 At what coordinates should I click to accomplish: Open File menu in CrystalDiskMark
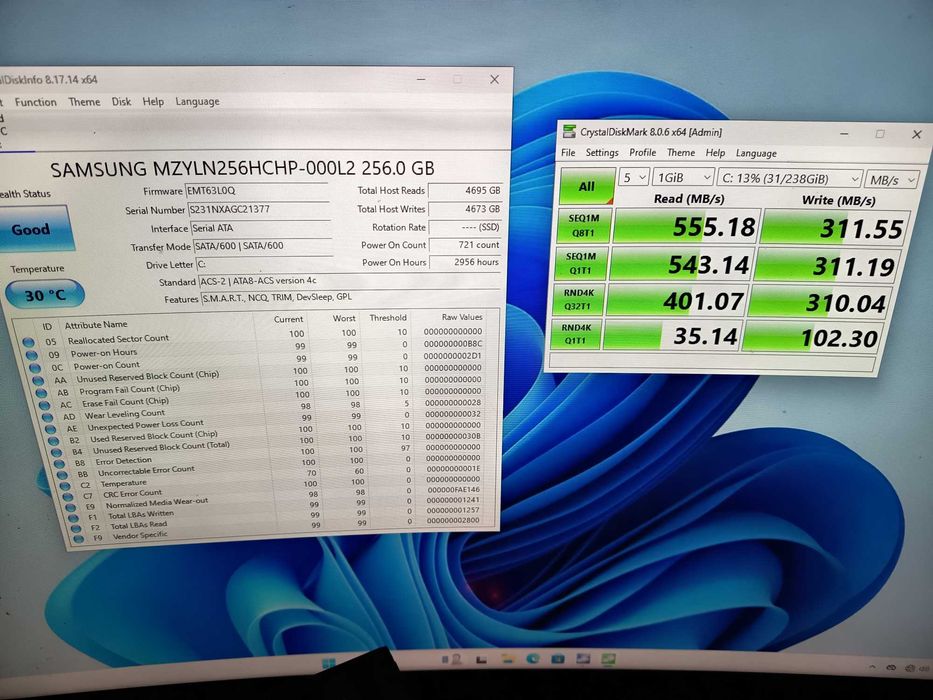click(x=568, y=152)
